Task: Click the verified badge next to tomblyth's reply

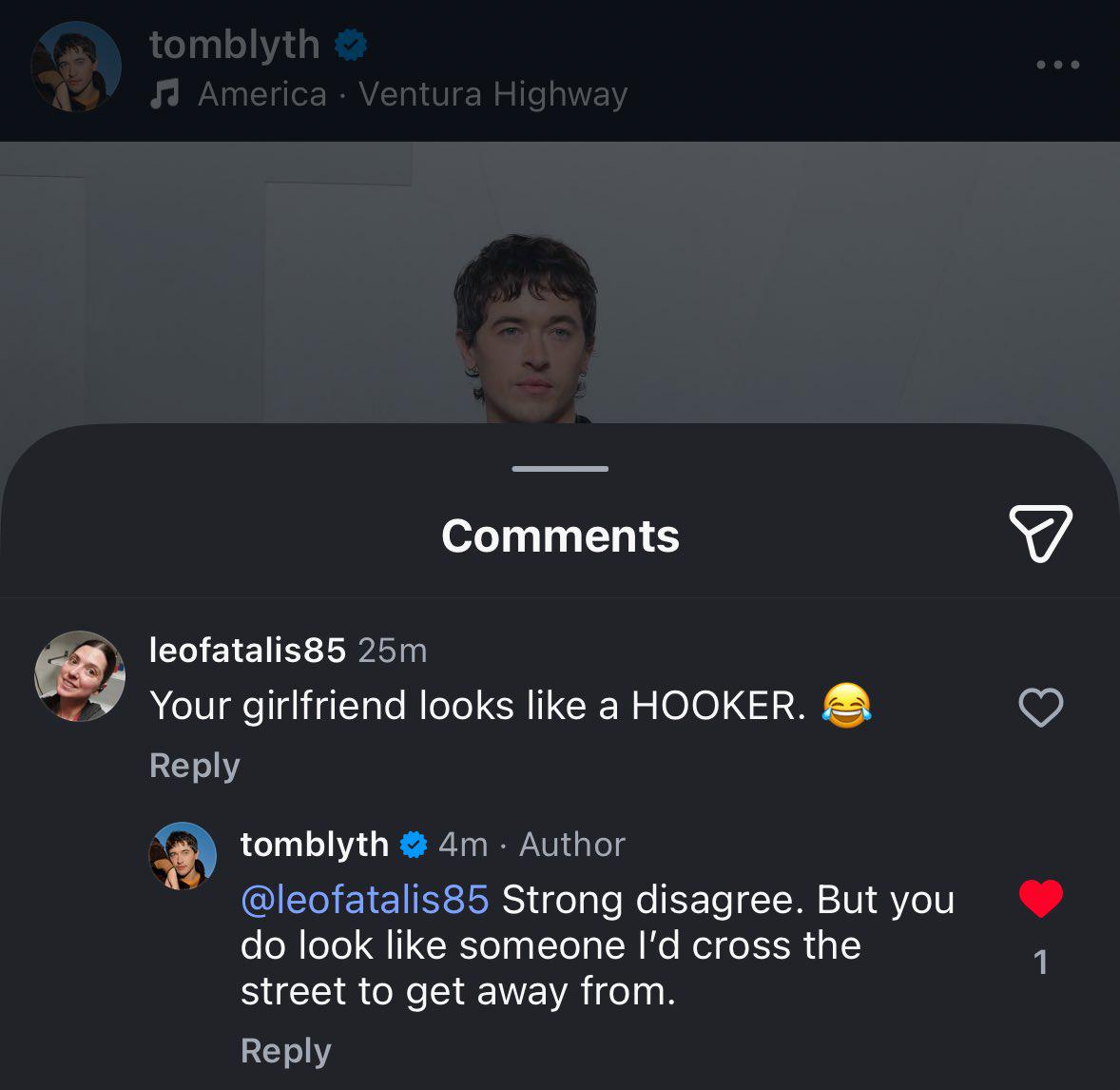Action: (x=413, y=843)
